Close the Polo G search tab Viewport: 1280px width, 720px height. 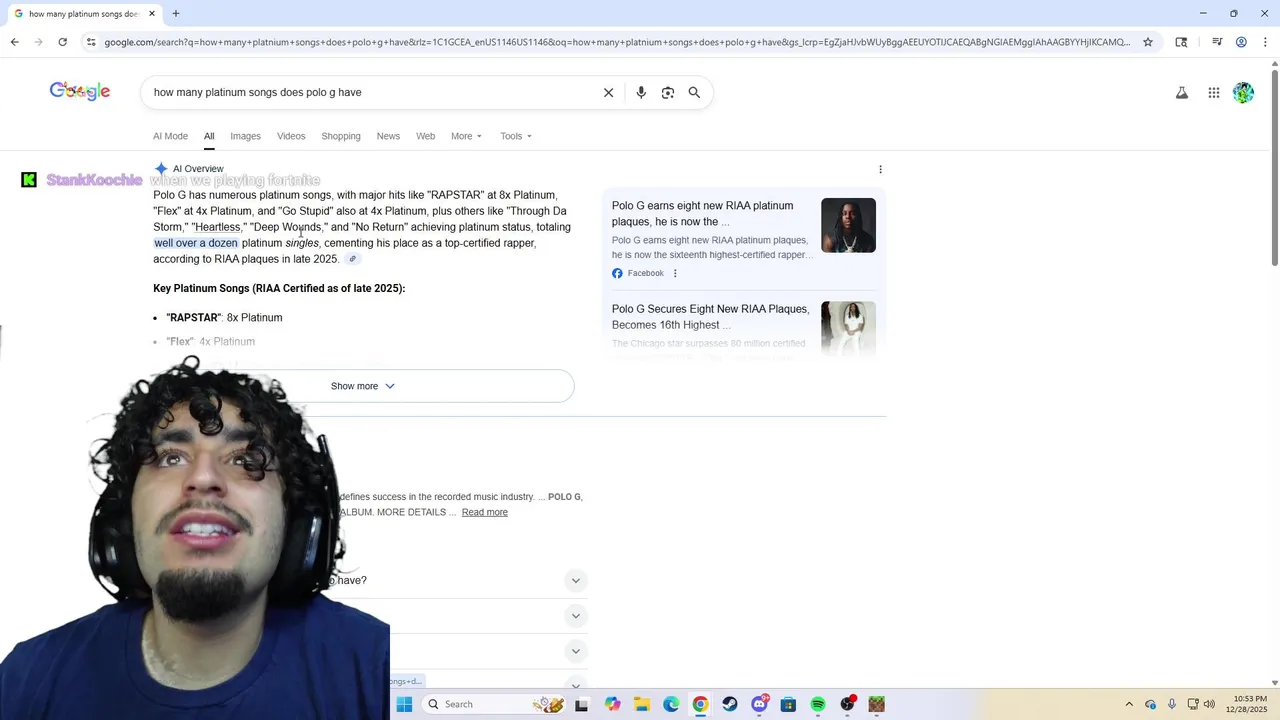pyautogui.click(x=152, y=14)
